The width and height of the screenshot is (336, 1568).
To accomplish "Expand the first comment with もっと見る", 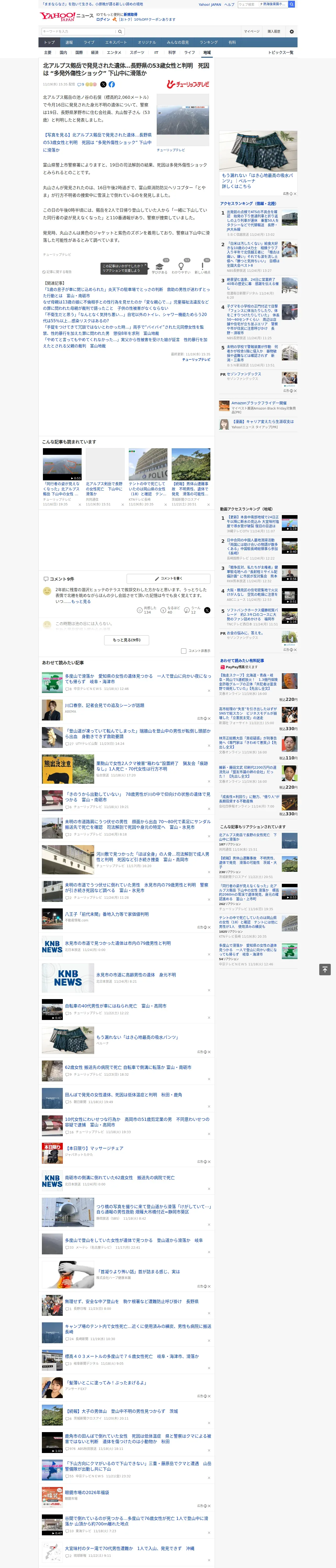I will pyautogui.click(x=81, y=601).
